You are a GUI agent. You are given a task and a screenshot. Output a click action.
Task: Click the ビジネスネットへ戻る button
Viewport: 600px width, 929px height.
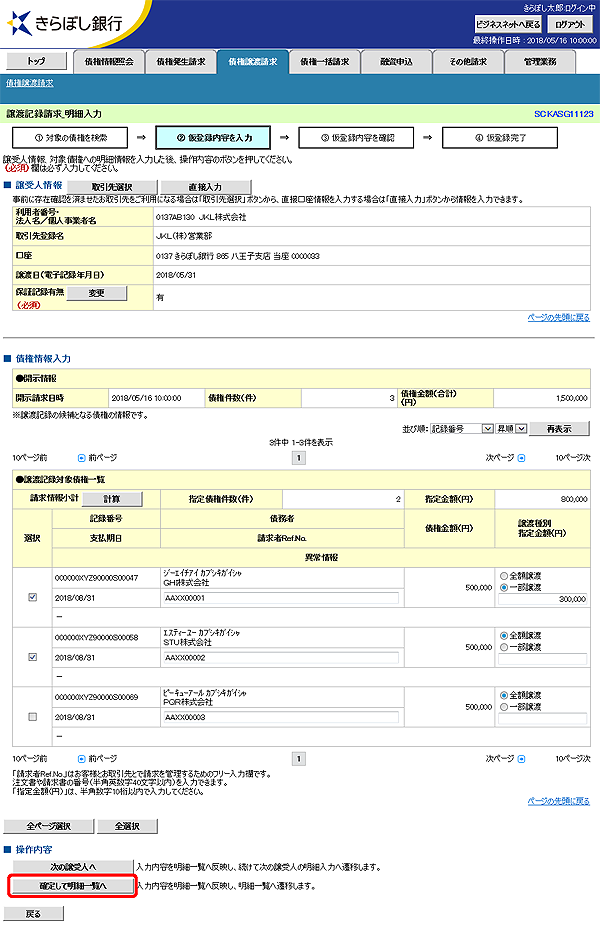point(508,24)
